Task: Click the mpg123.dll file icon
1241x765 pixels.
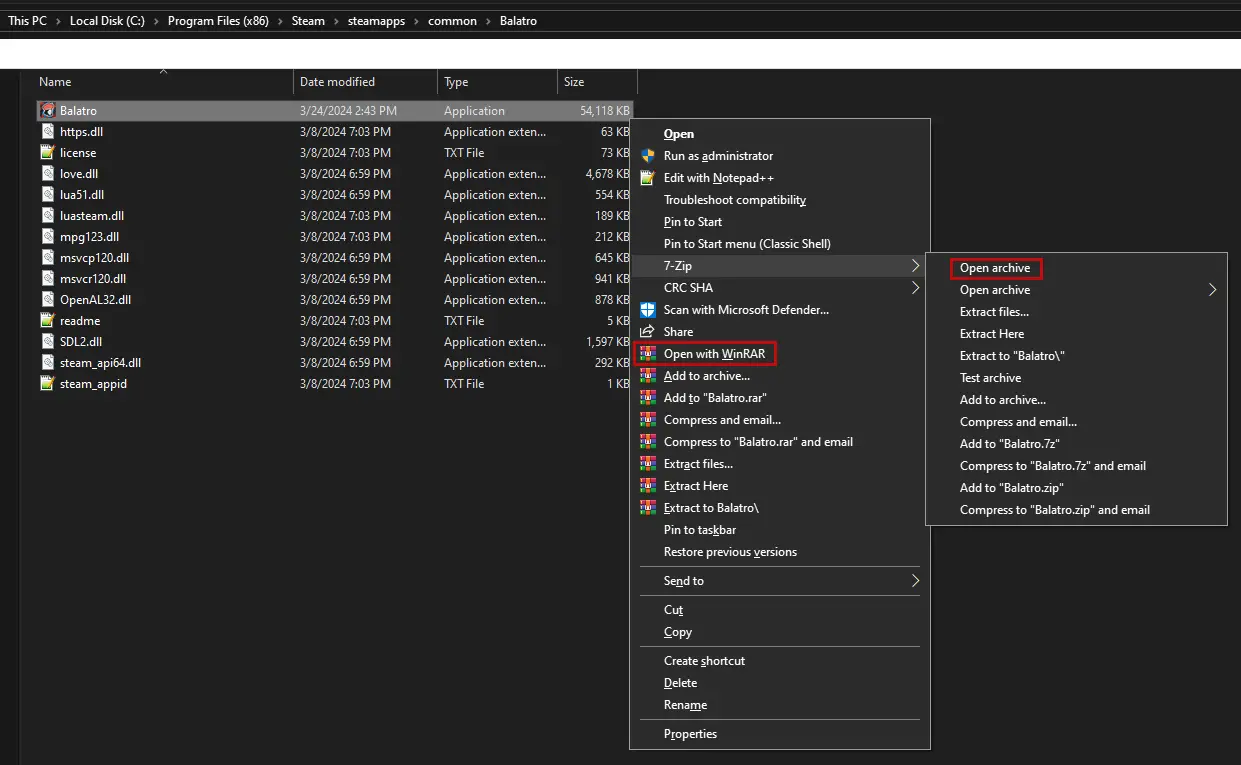Action: pyautogui.click(x=47, y=237)
